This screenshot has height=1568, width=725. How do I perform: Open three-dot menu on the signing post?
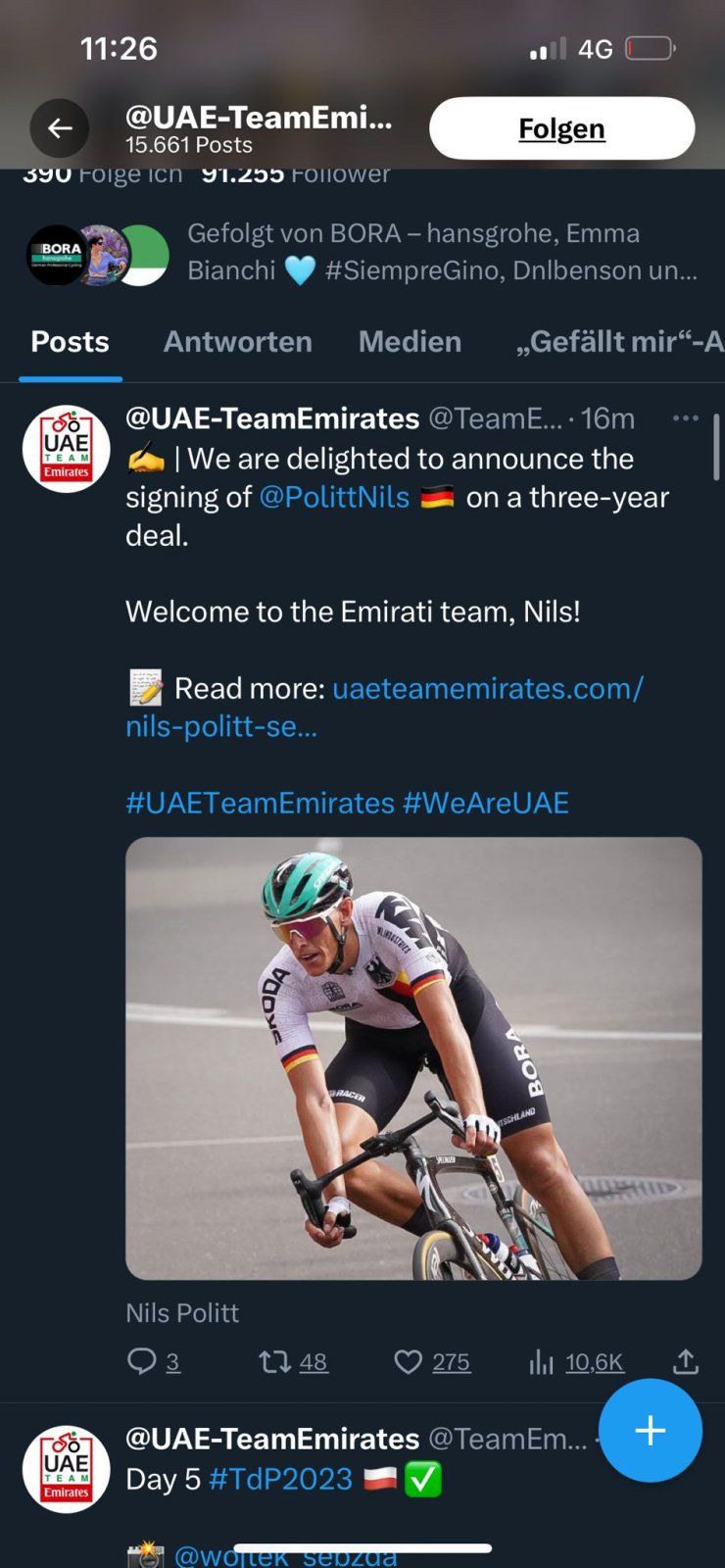point(686,418)
